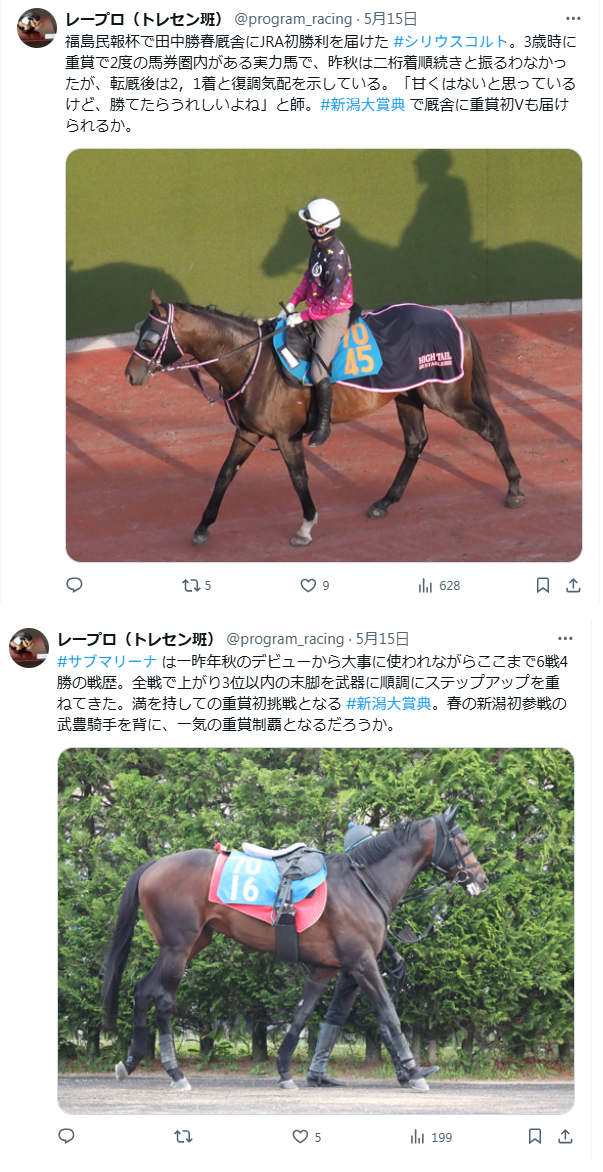The width and height of the screenshot is (603, 1172).
Task: View analytics showing 199 views
Action: pyautogui.click(x=431, y=1137)
